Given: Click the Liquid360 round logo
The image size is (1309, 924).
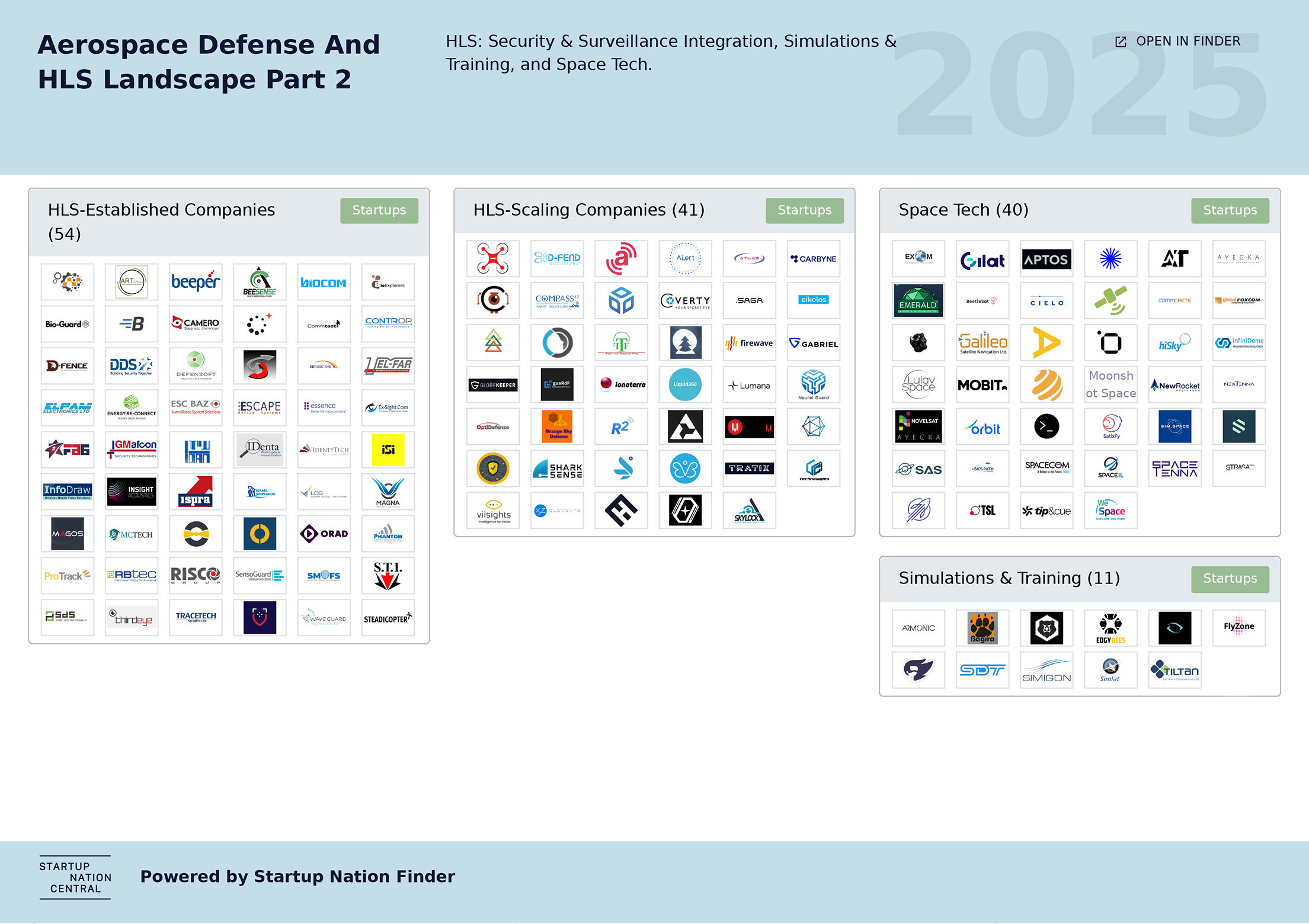Looking at the screenshot, I should 685,385.
